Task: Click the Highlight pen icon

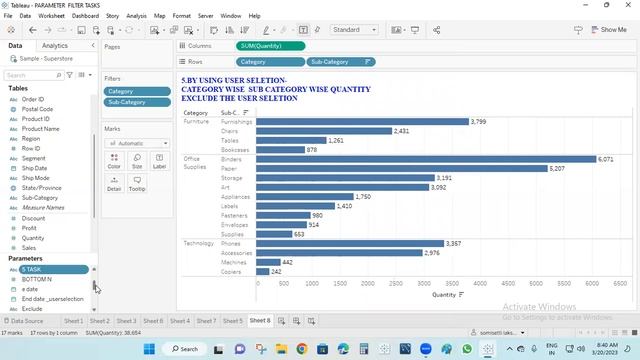Action: (x=266, y=30)
